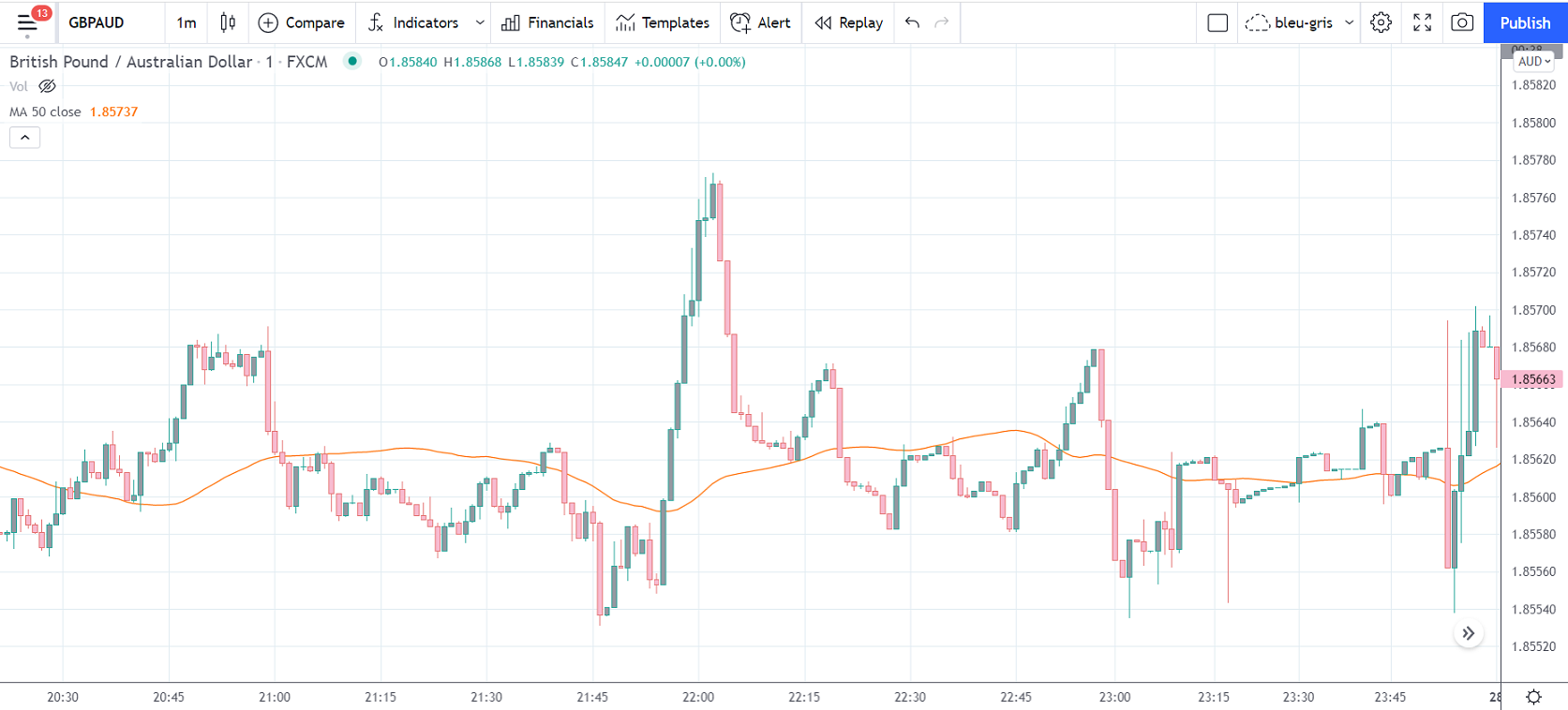Open chart settings gear in top toolbar

pos(1381,22)
